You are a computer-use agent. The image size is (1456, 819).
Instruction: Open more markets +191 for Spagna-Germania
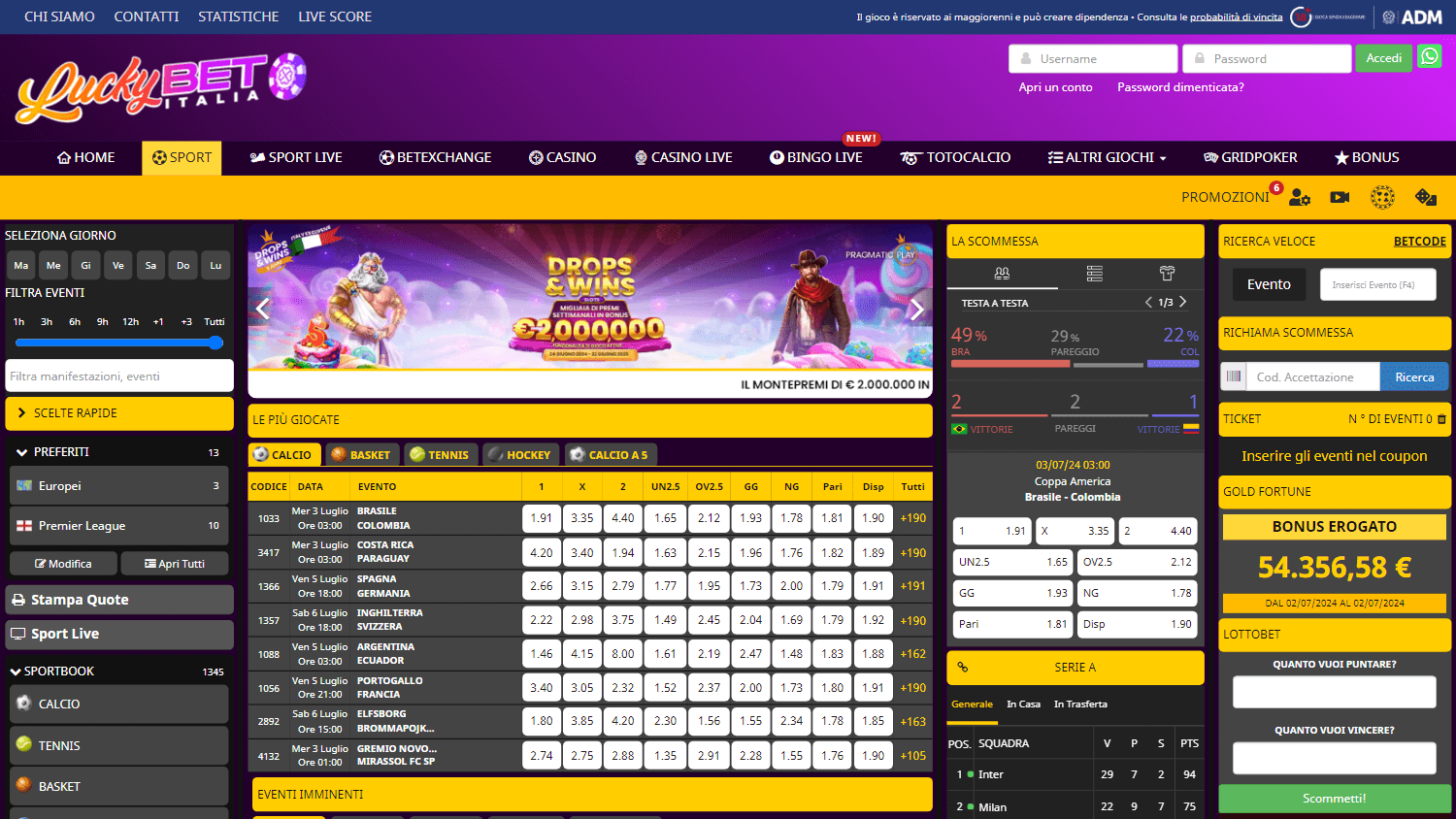[x=913, y=586]
